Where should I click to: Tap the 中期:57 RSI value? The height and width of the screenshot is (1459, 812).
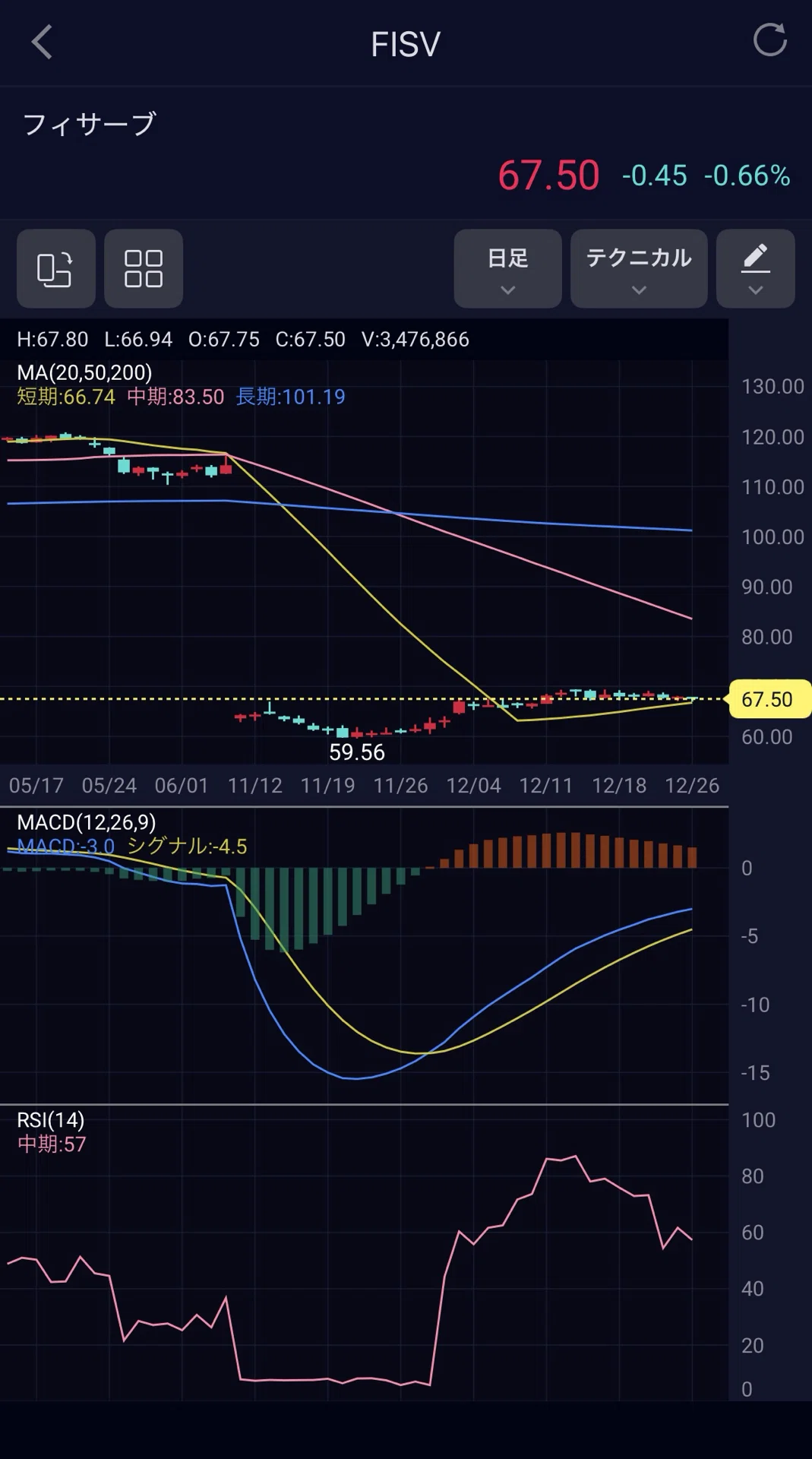point(52,1144)
